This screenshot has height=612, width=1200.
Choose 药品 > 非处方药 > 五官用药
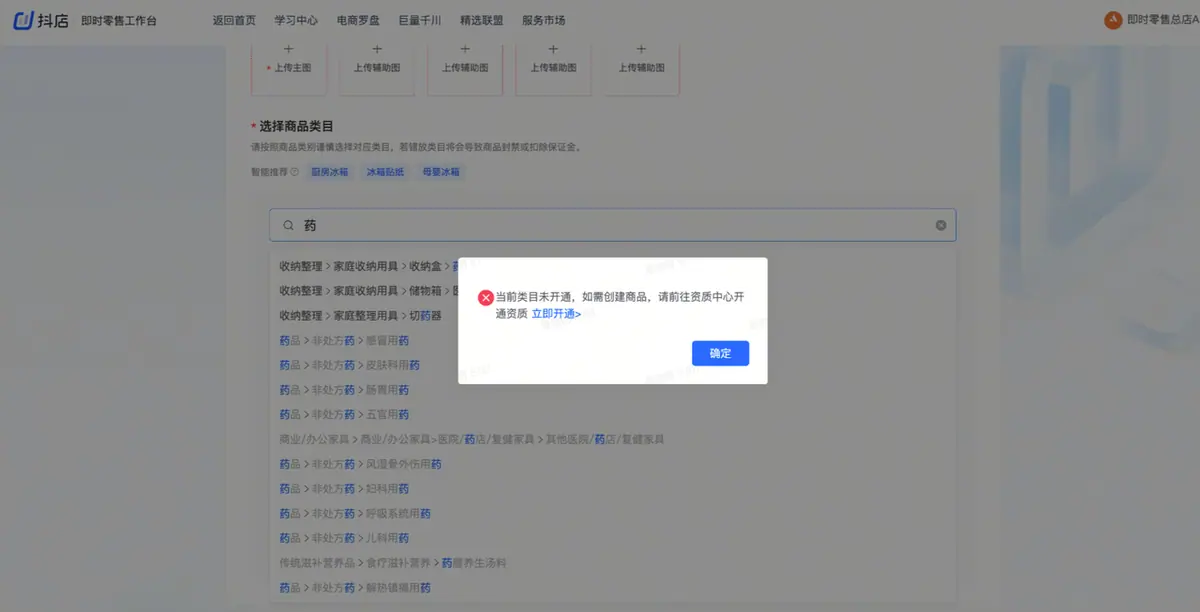[x=345, y=414]
